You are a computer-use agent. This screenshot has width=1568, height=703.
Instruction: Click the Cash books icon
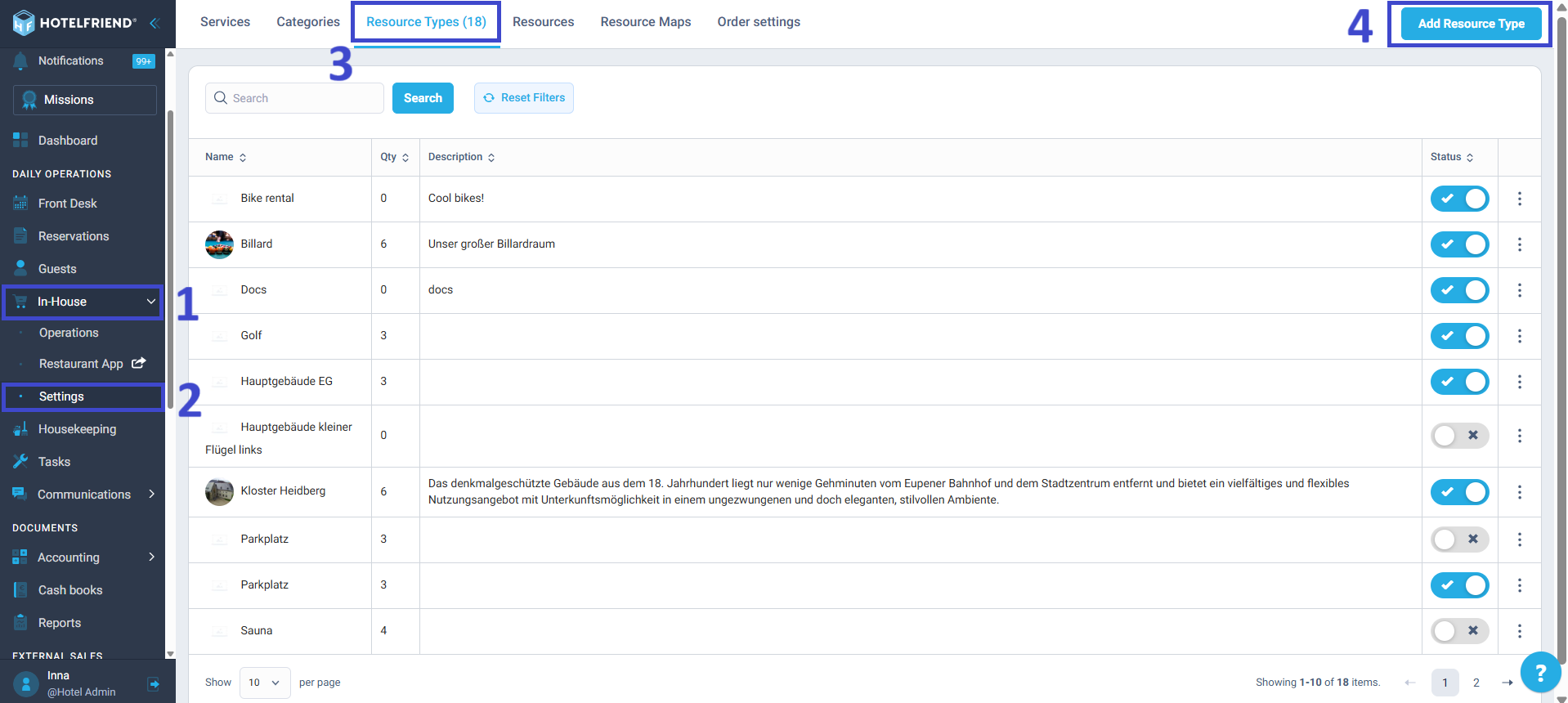[x=20, y=589]
